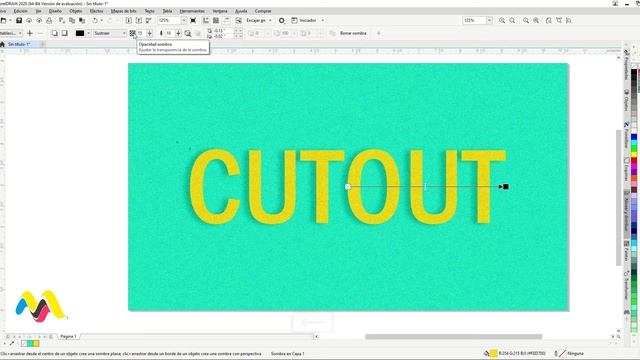The image size is (640, 360).
Task: Toggle show guidelines button
Action: (227, 20)
